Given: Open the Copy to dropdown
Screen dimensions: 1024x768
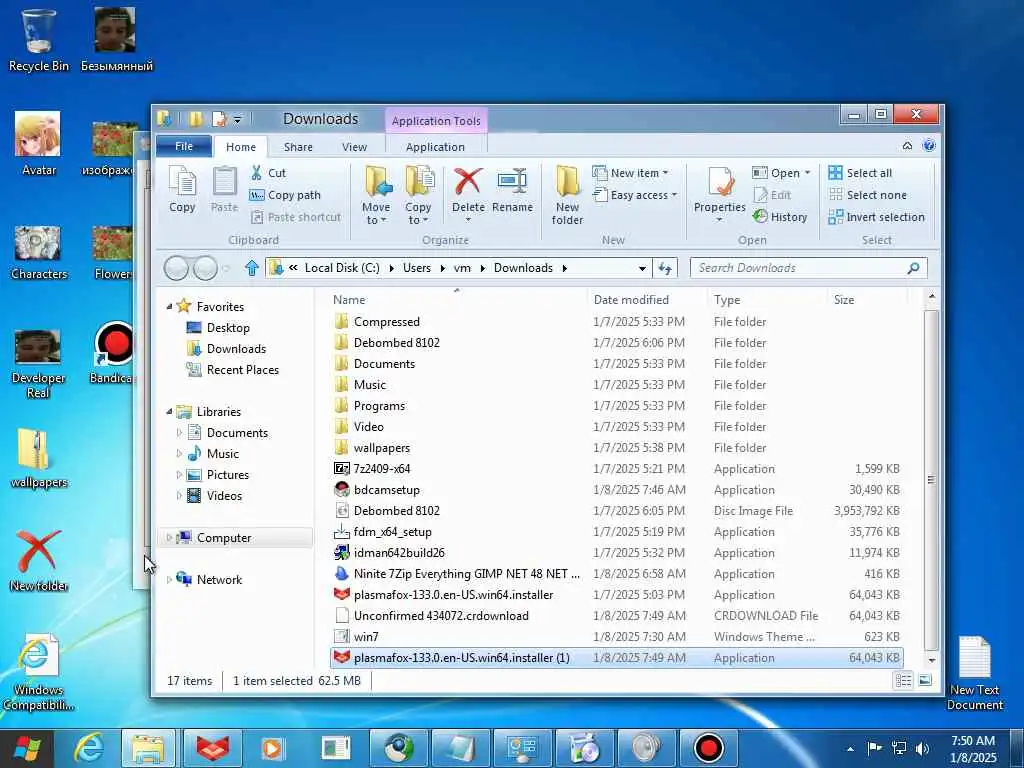Looking at the screenshot, I should [417, 214].
